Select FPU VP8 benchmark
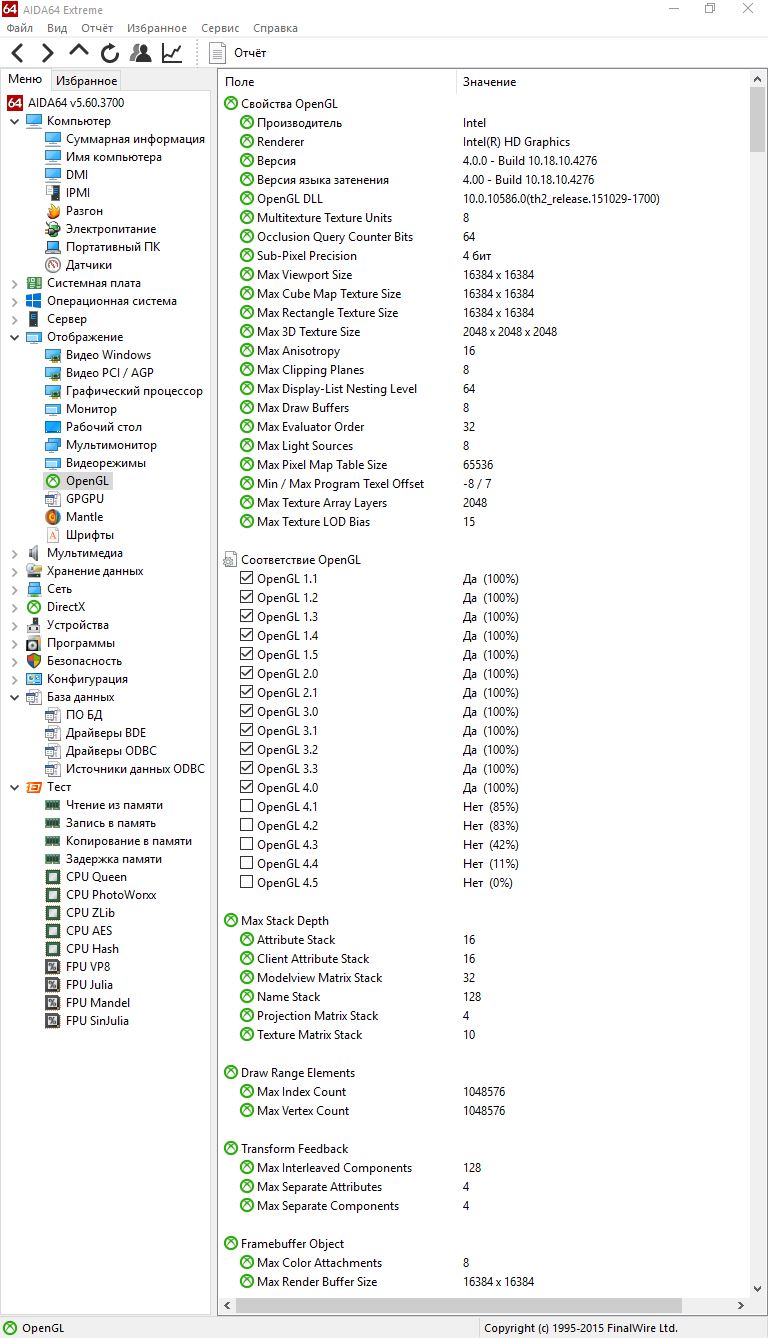 pos(88,967)
